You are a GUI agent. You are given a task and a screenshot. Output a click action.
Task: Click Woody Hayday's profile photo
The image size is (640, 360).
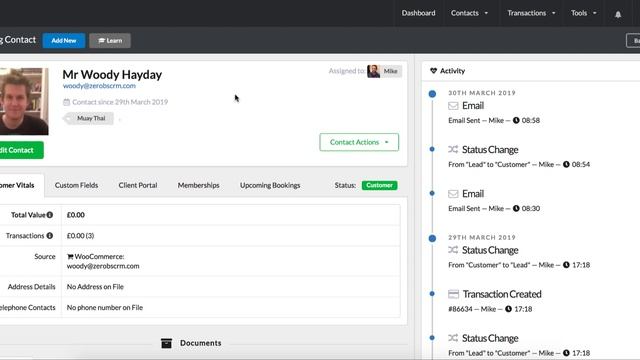pyautogui.click(x=23, y=101)
